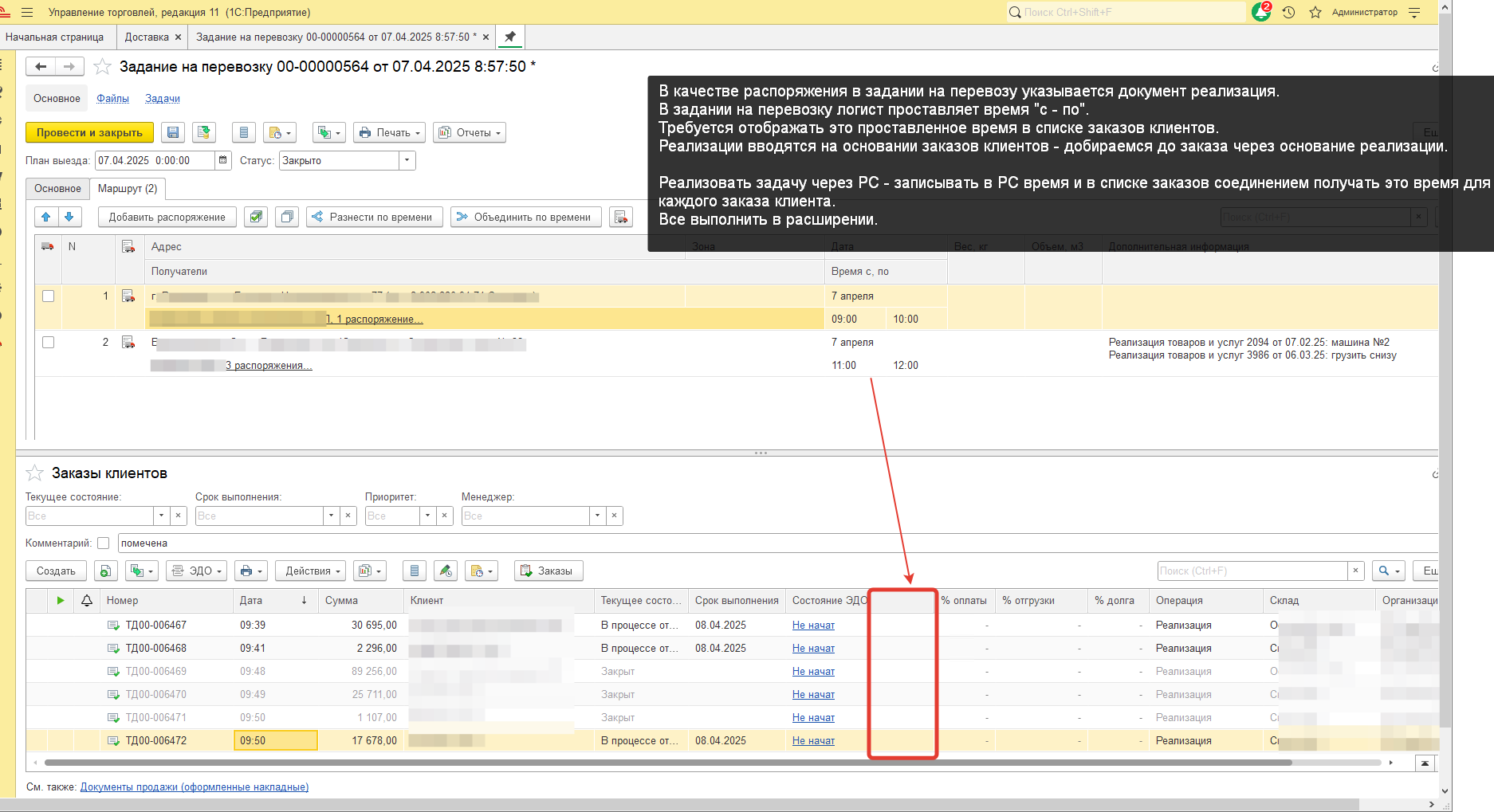This screenshot has height=812, width=1494.
Task: Click the Провести и закрыть button
Action: (x=89, y=133)
